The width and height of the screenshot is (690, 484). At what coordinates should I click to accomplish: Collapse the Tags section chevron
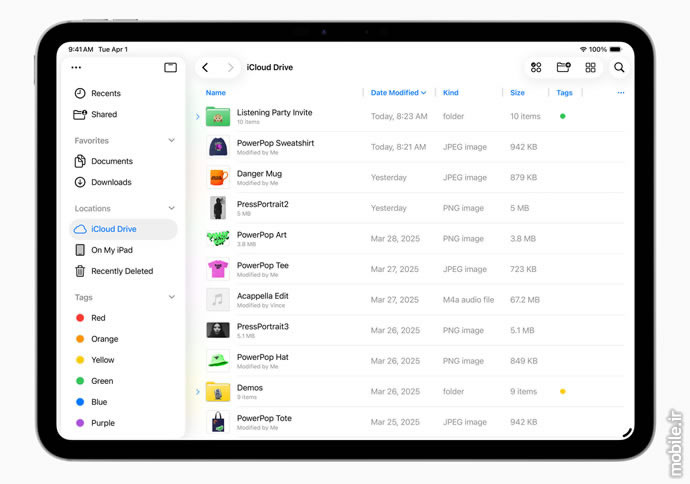click(172, 297)
